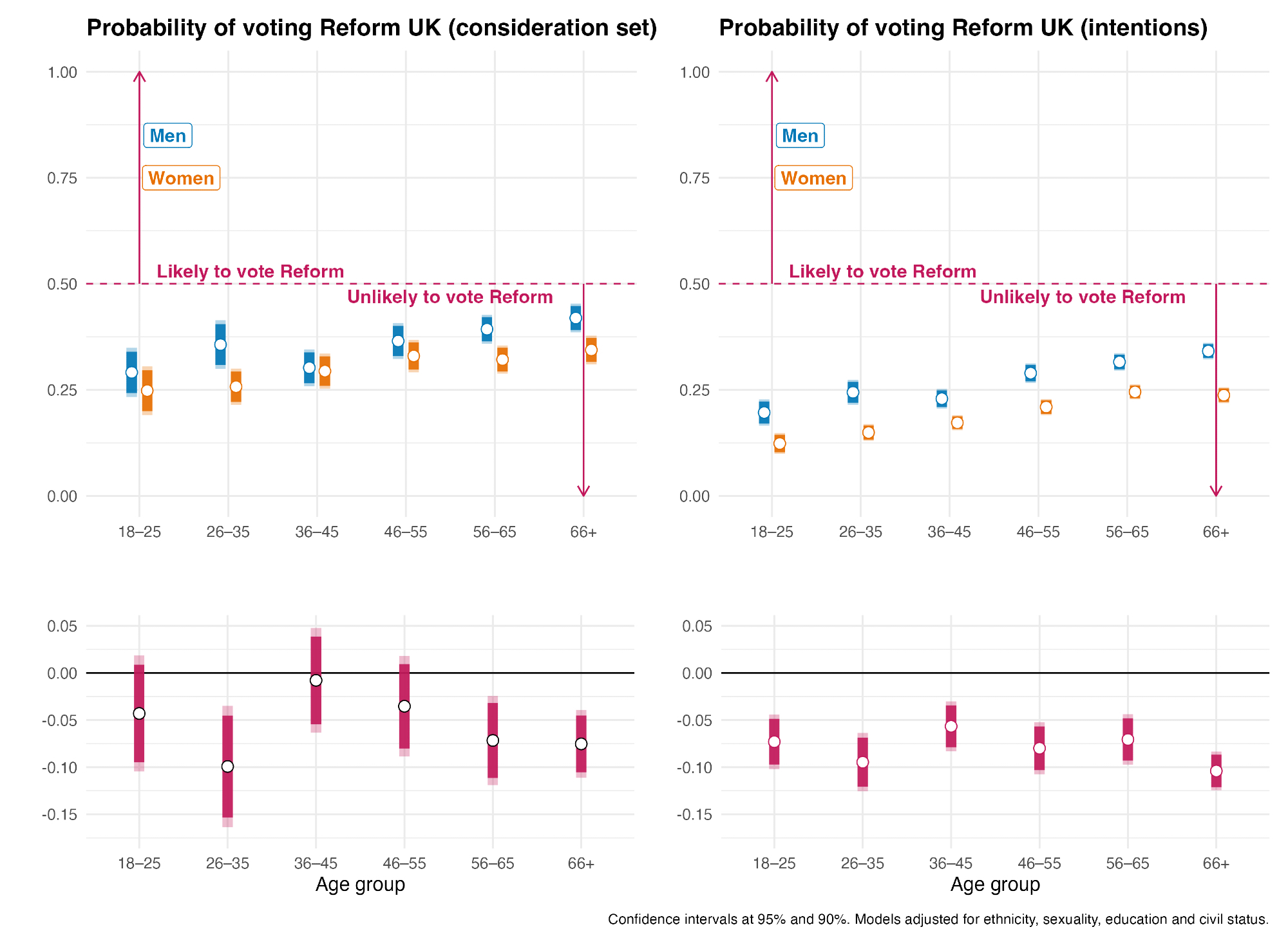Click the Women legend label in intentions chart
This screenshot has height=936, width=1288.
point(813,178)
